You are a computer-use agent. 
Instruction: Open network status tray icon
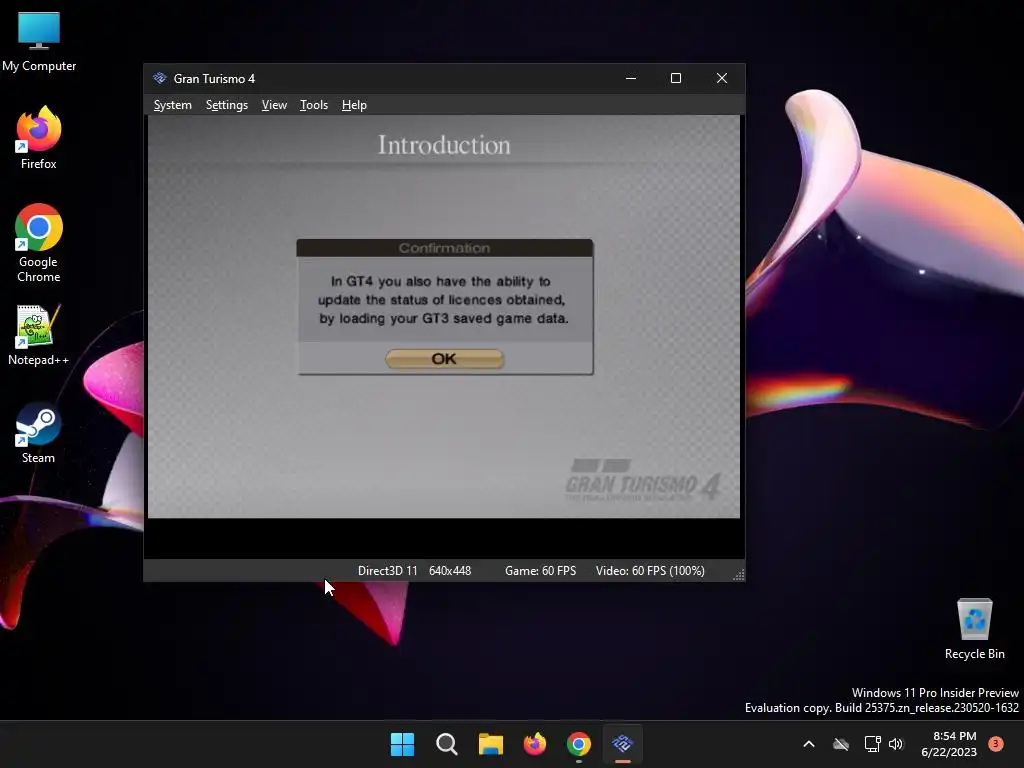point(872,744)
